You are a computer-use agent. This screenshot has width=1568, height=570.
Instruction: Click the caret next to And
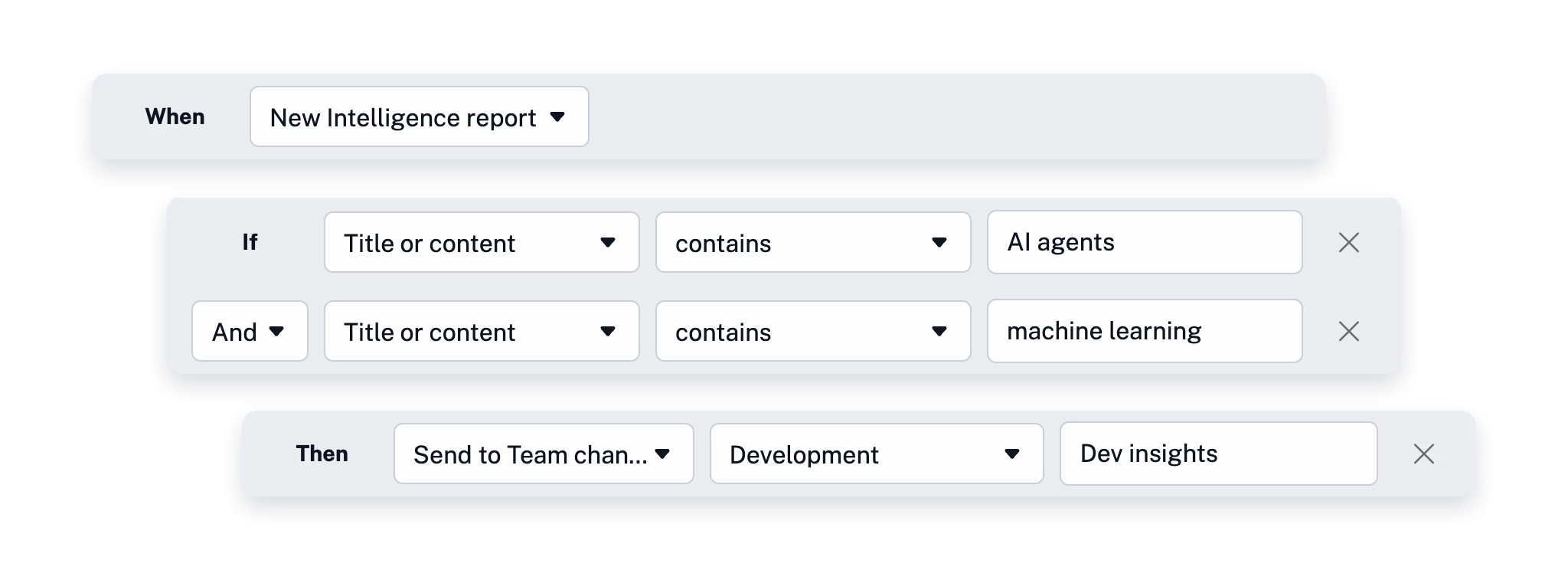point(277,331)
